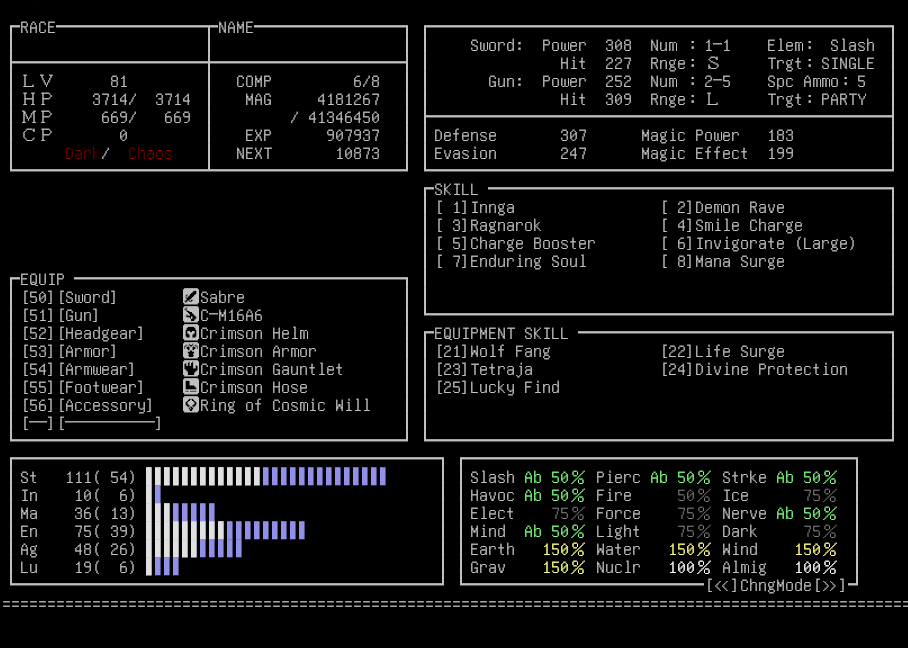Click the sword icon beside Sabre

tap(191, 297)
